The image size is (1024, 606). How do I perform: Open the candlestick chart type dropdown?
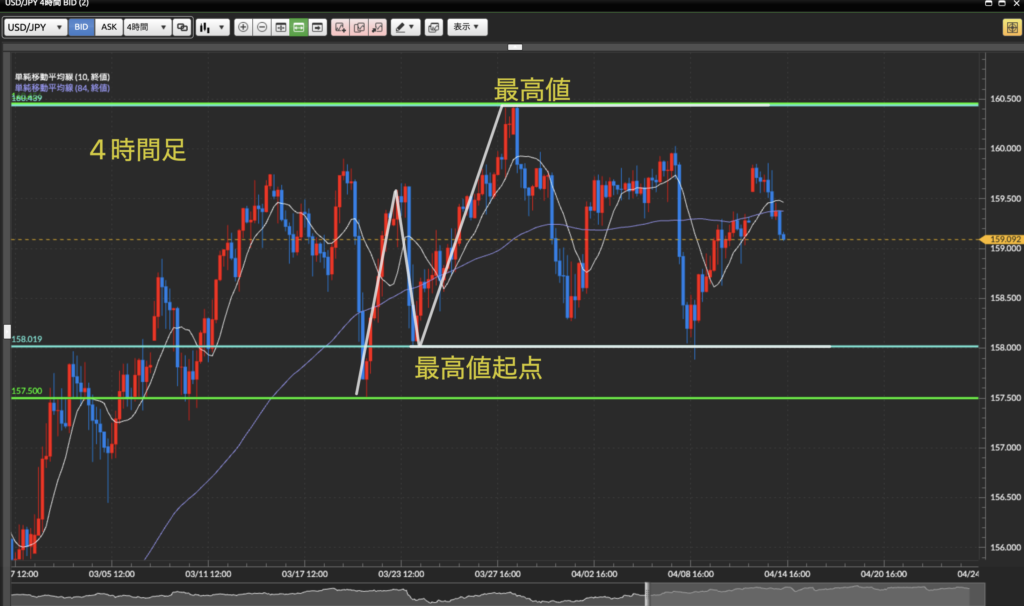(x=210, y=28)
